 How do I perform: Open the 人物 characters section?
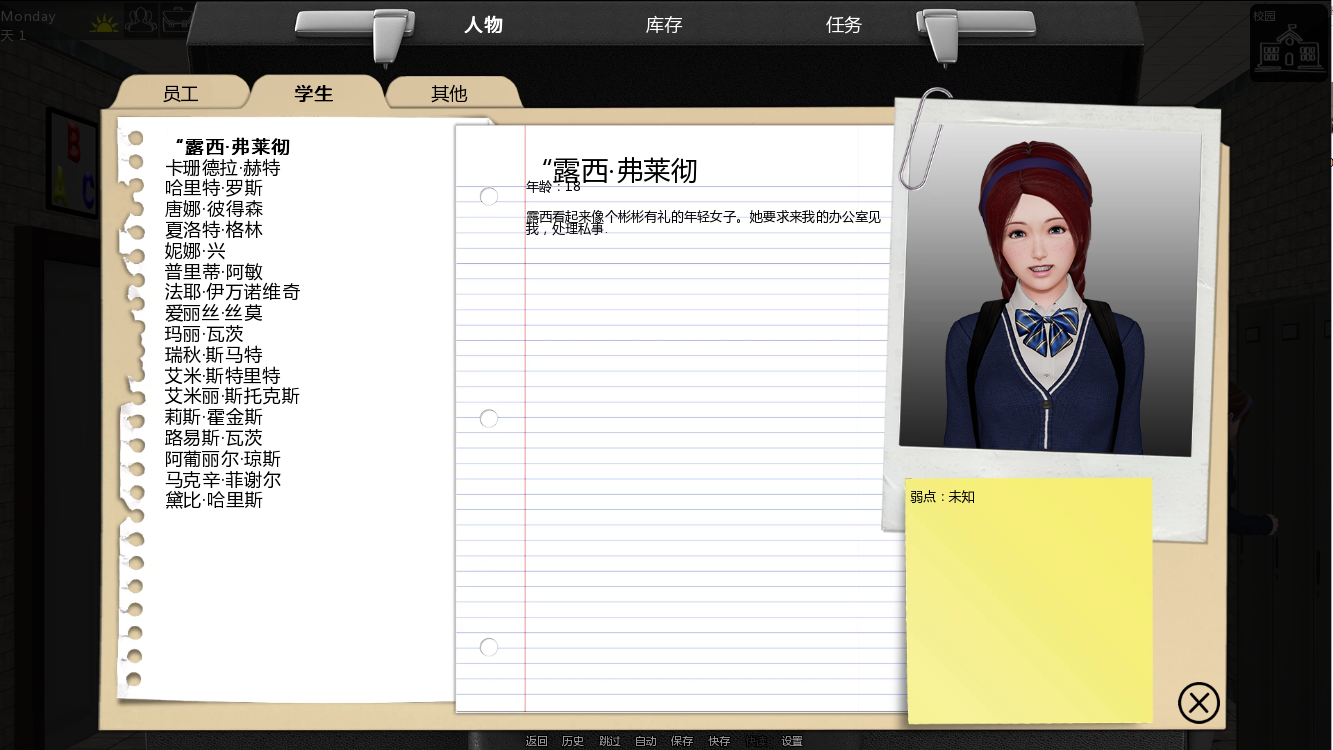point(483,25)
